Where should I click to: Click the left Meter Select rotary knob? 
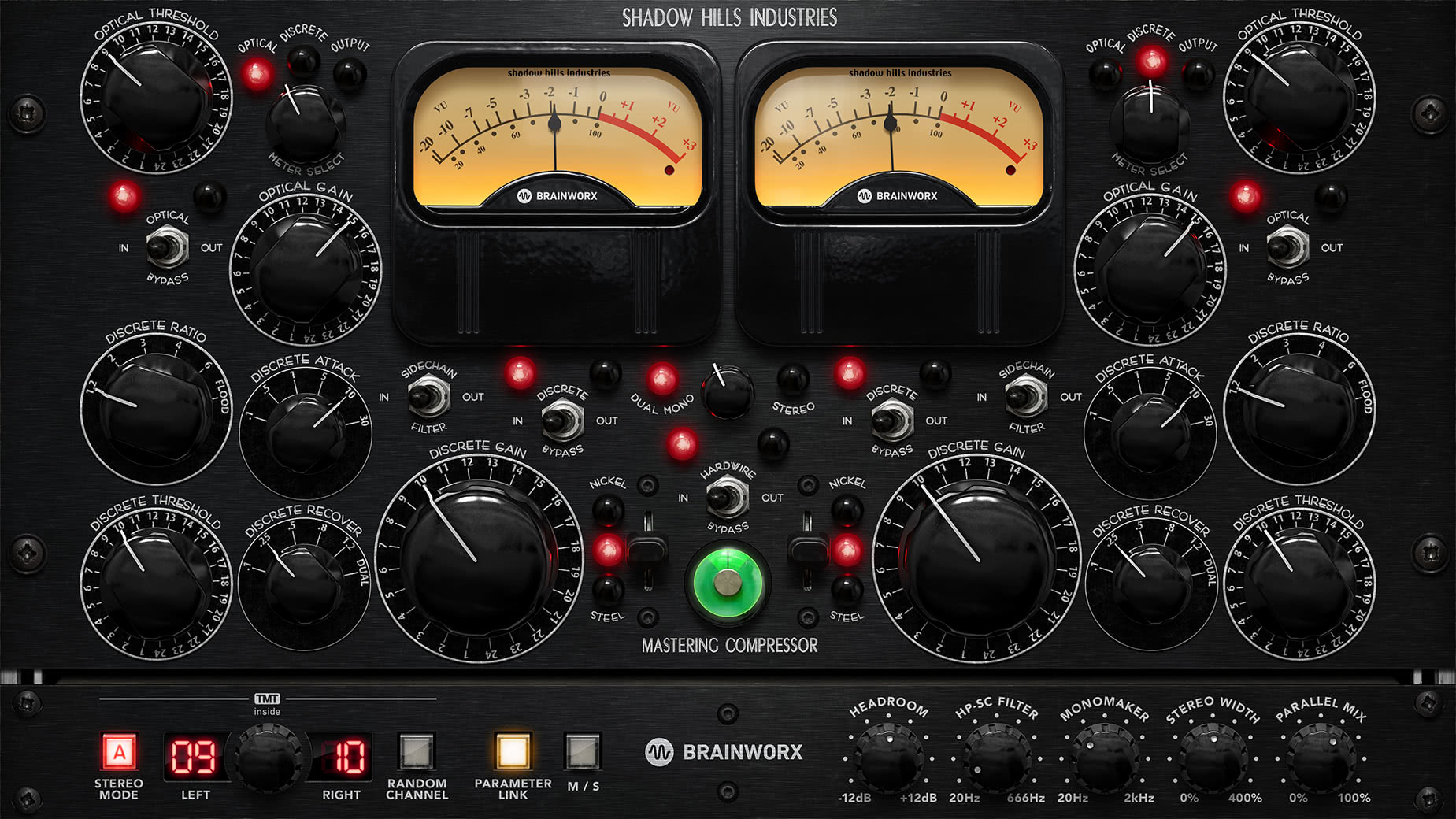pos(305,124)
